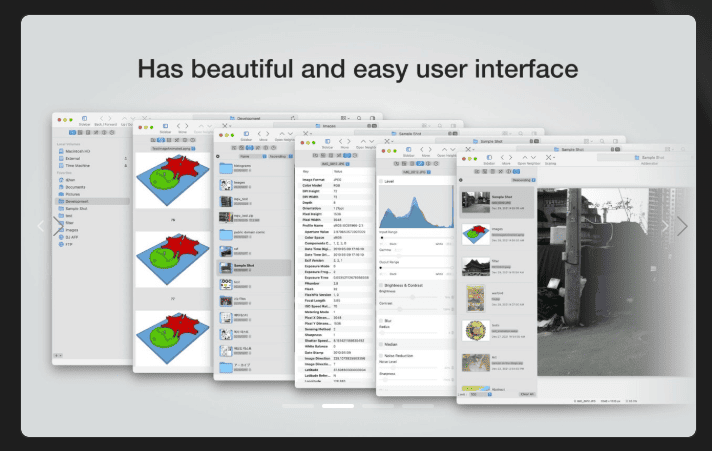Enable the Level checkbox in filter window
Viewport: 712px width, 451px height.
(381, 181)
